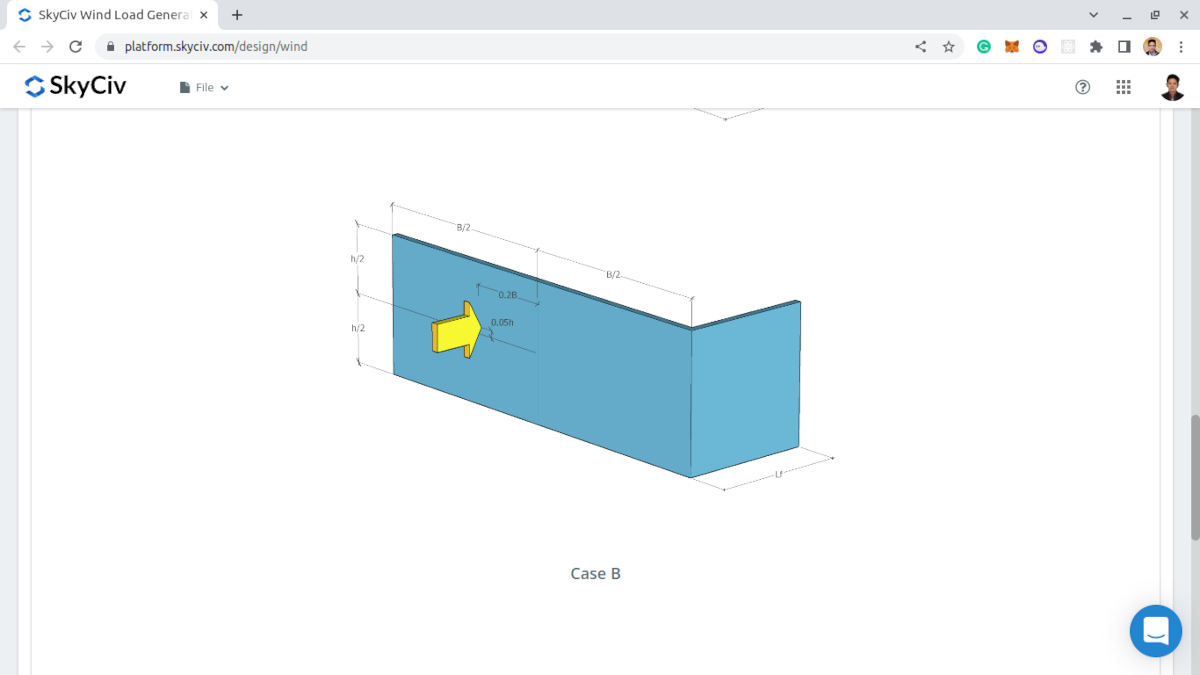This screenshot has height=675, width=1200.
Task: Open the grey square extension icon
Action: point(1068,46)
